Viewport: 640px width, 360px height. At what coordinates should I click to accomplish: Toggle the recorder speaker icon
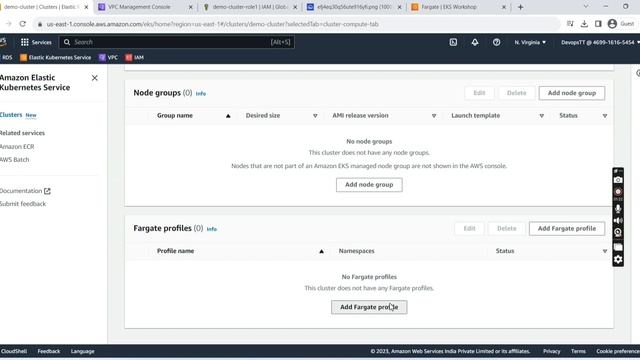(x=618, y=220)
